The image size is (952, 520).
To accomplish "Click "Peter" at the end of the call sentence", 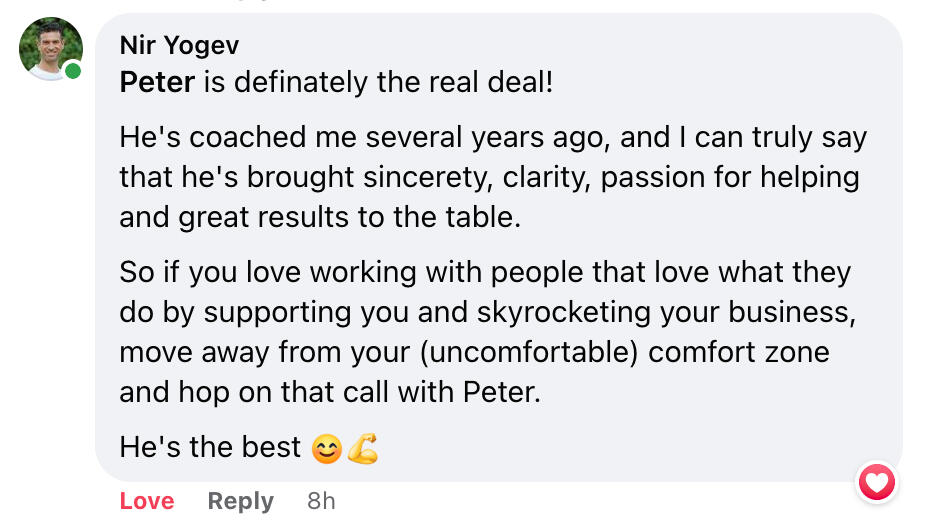I will tap(498, 392).
